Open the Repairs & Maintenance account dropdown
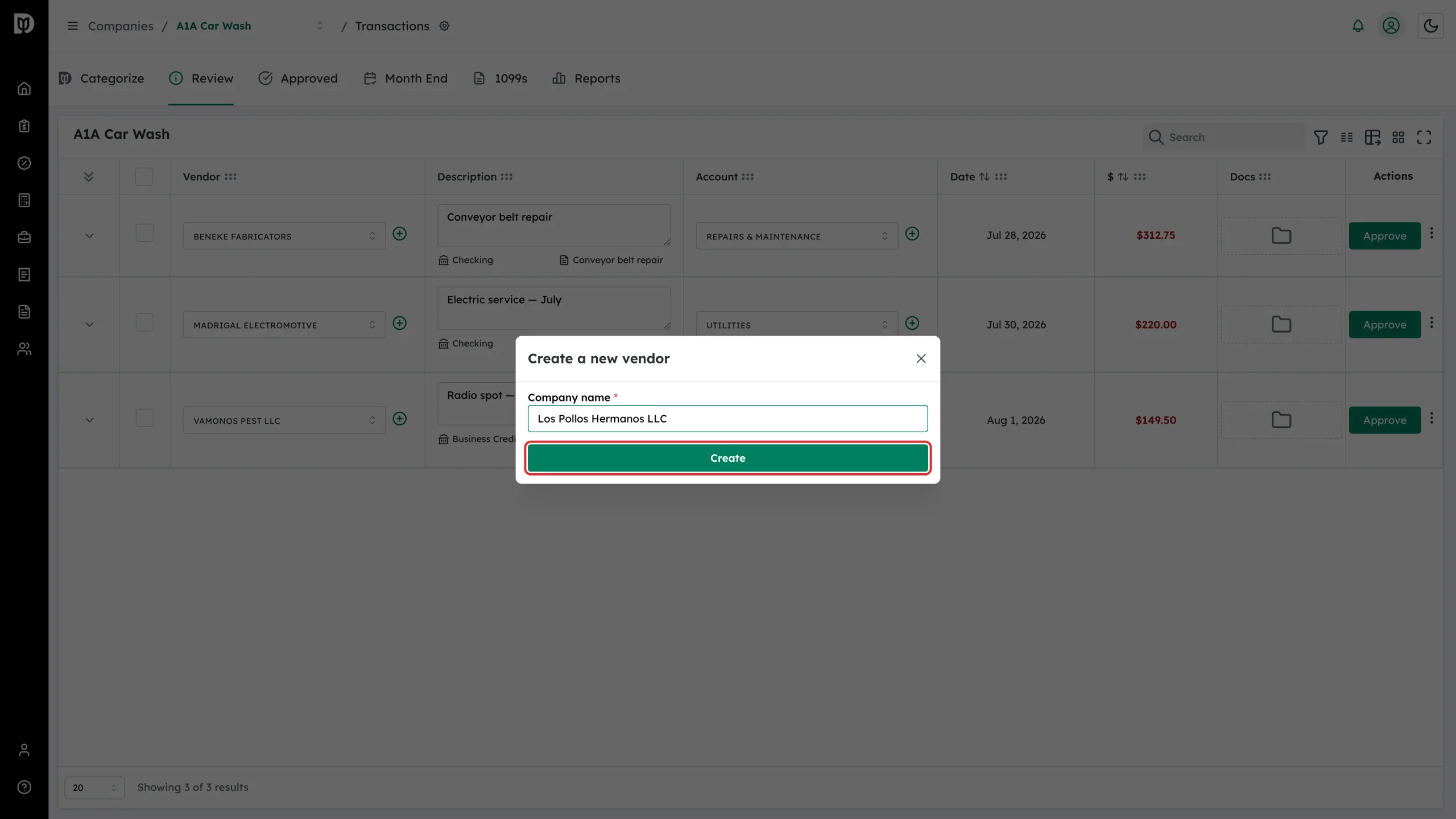 tap(797, 236)
